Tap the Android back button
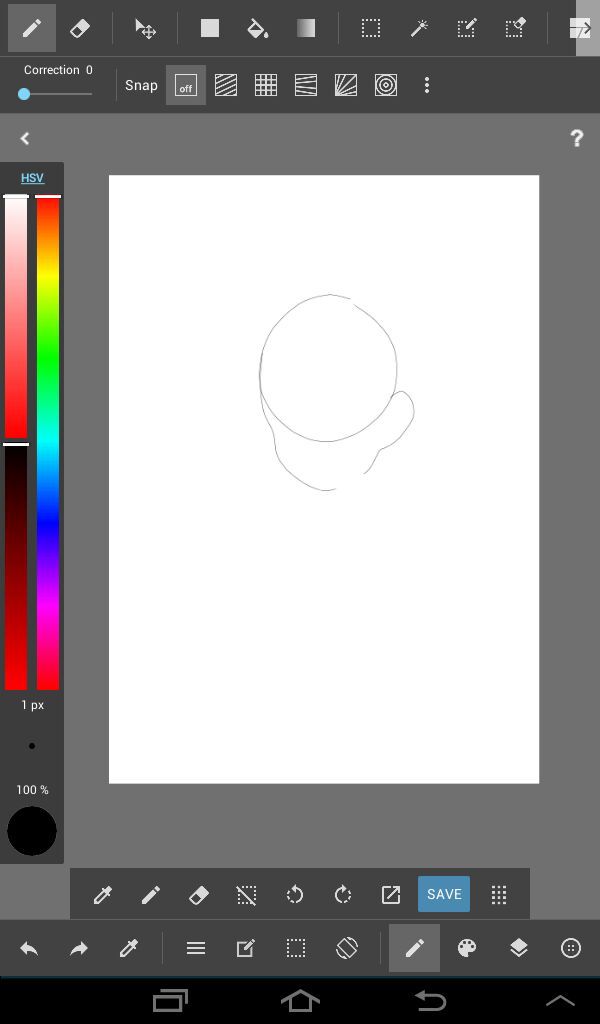This screenshot has height=1024, width=600. (x=430, y=1000)
